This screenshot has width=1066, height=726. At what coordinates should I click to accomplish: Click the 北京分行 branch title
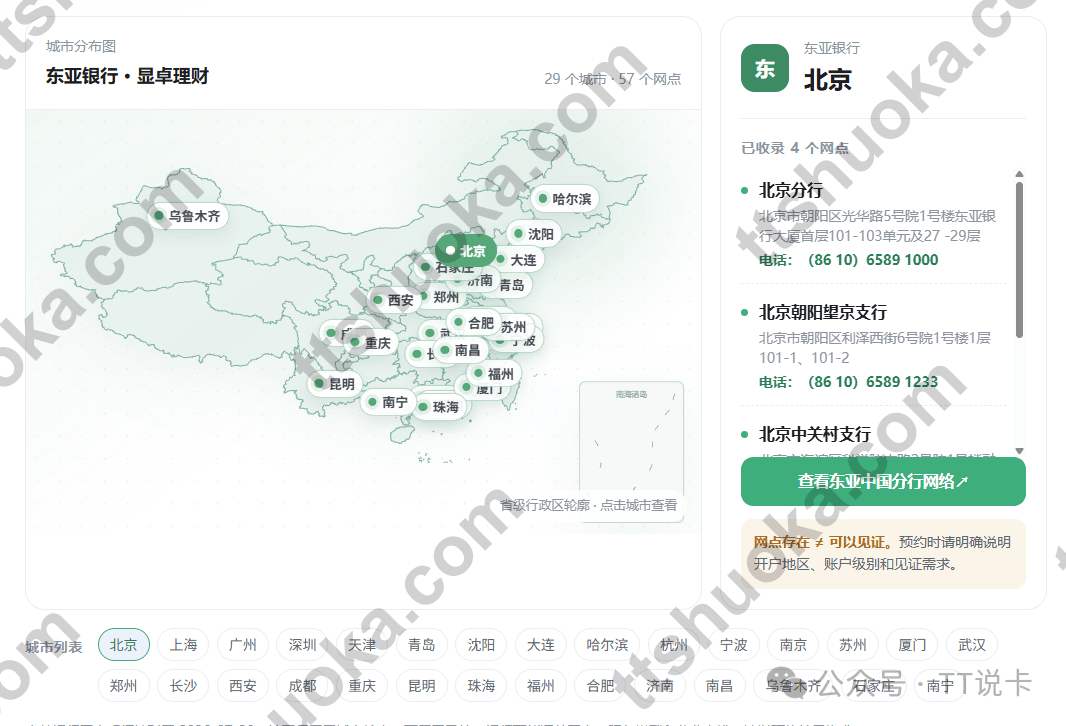[791, 190]
